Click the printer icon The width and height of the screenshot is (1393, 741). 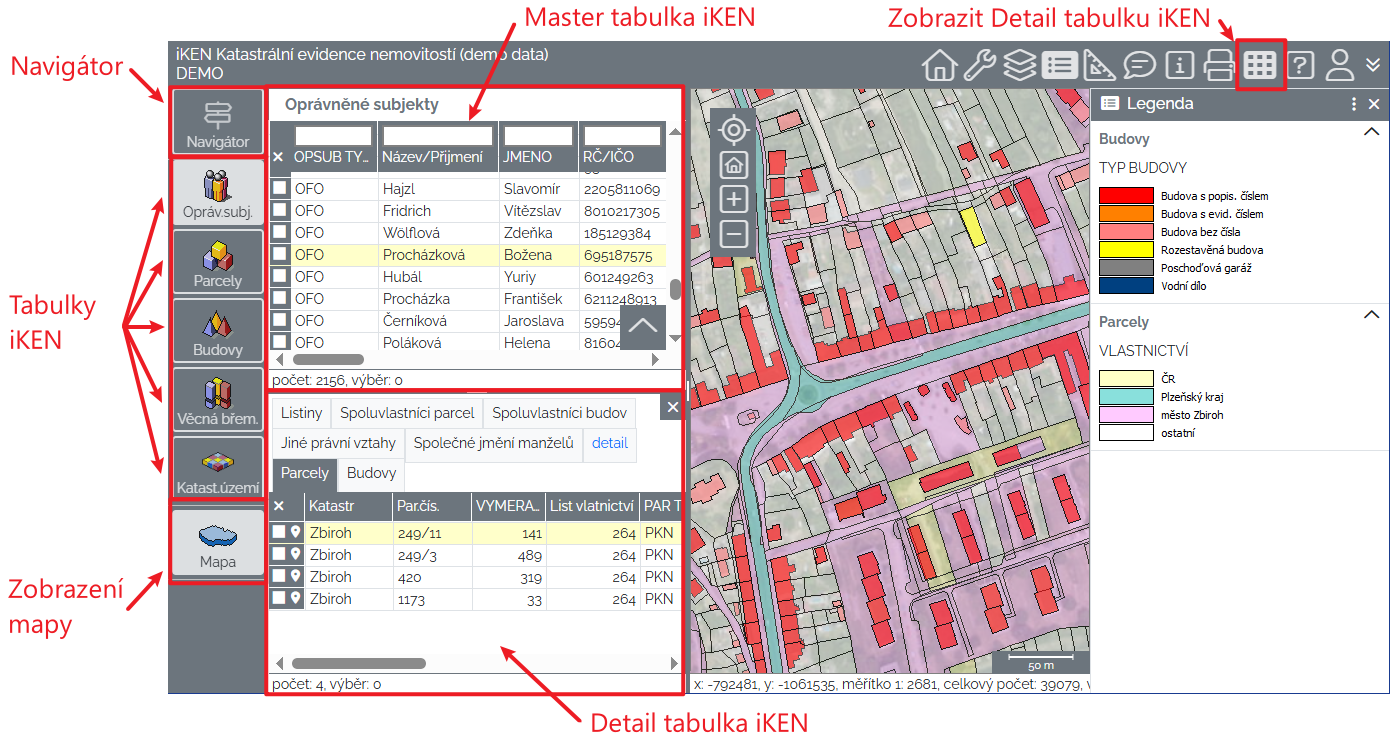point(1220,66)
